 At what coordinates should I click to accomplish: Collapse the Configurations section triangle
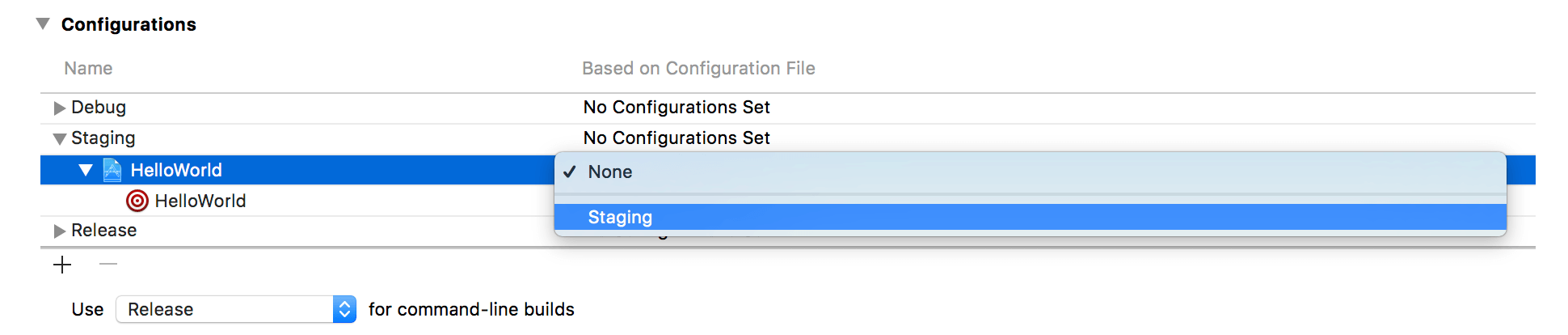tap(43, 24)
